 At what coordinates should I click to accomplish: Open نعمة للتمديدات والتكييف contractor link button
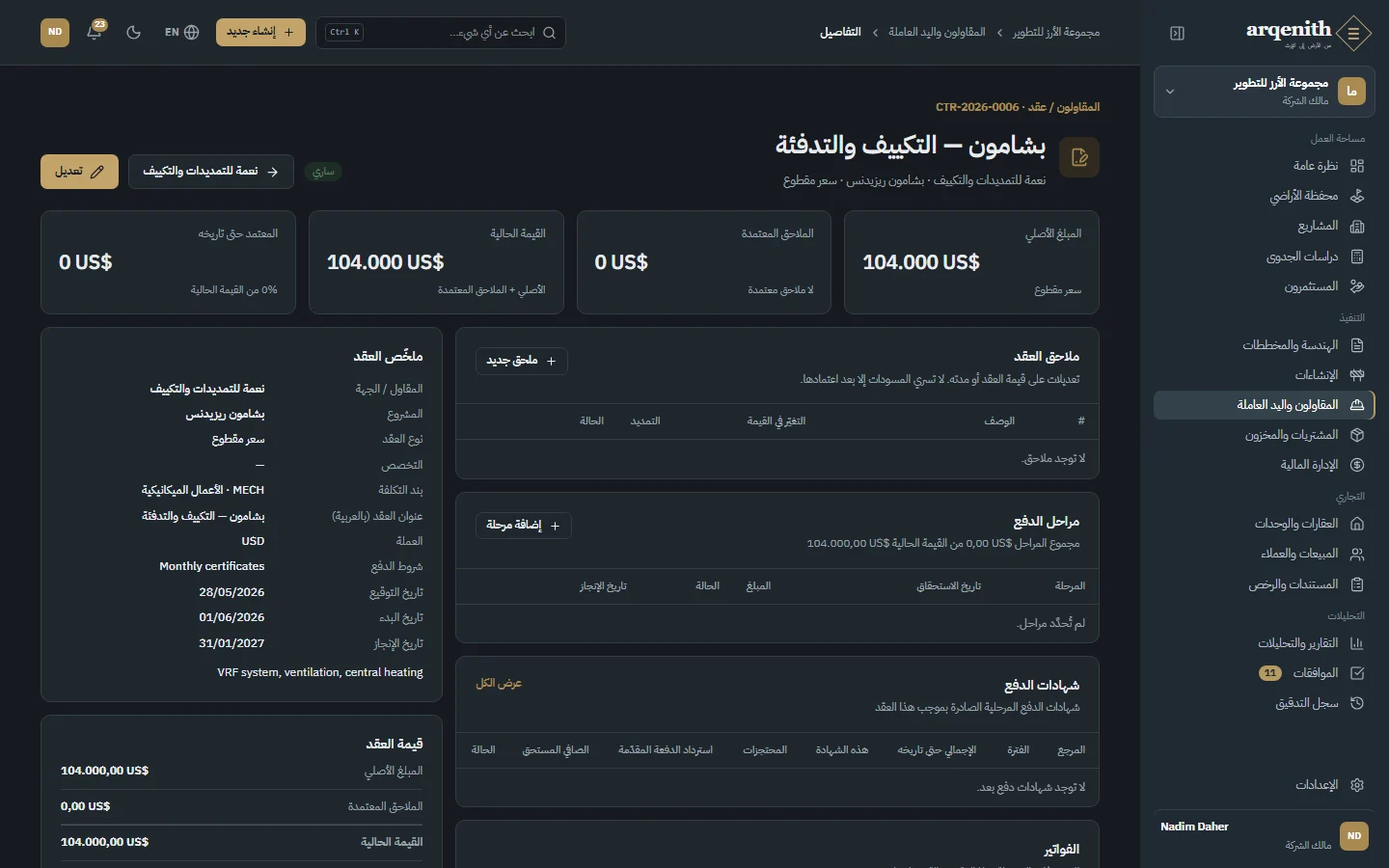click(210, 172)
